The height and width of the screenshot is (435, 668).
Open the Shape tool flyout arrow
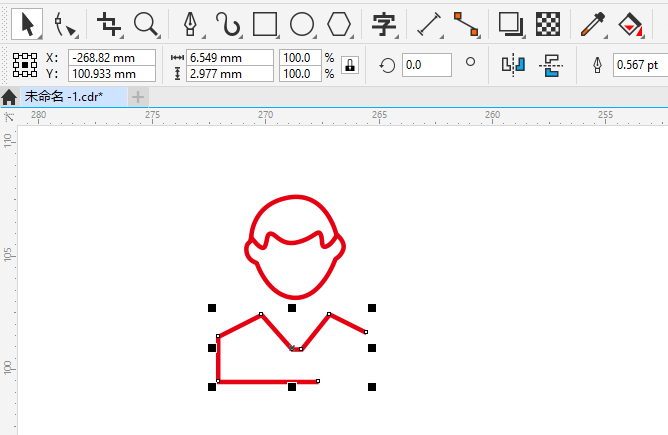tap(77, 37)
